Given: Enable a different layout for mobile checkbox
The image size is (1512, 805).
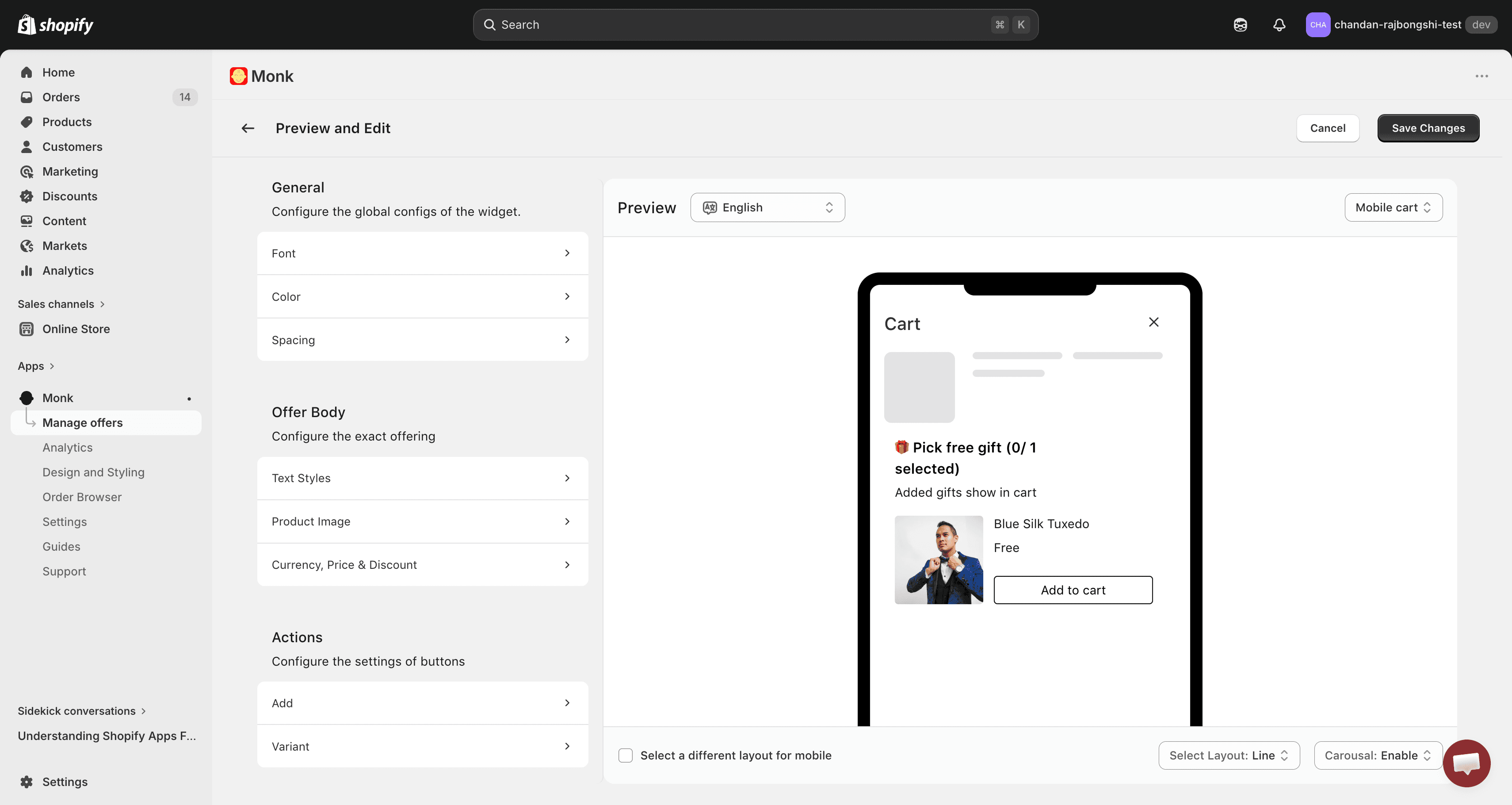Looking at the screenshot, I should (625, 755).
